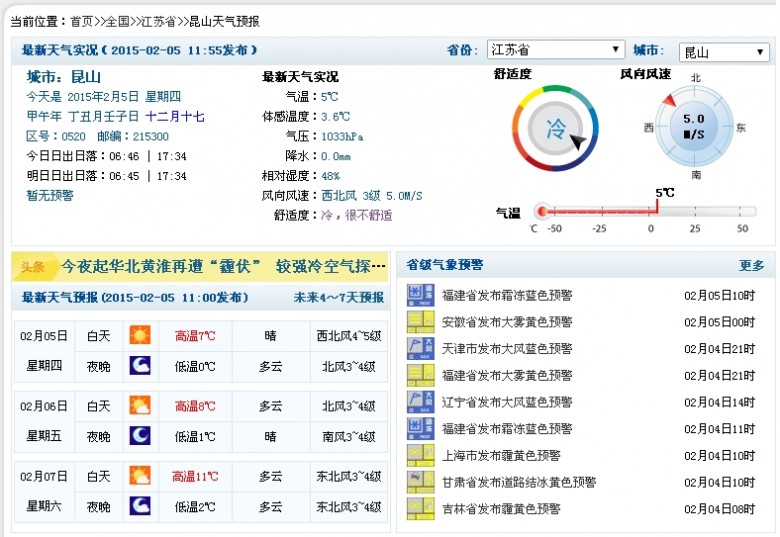
Task: Open 辽宁省发布大风蓝色预警 warning entry
Action: pyautogui.click(x=507, y=402)
